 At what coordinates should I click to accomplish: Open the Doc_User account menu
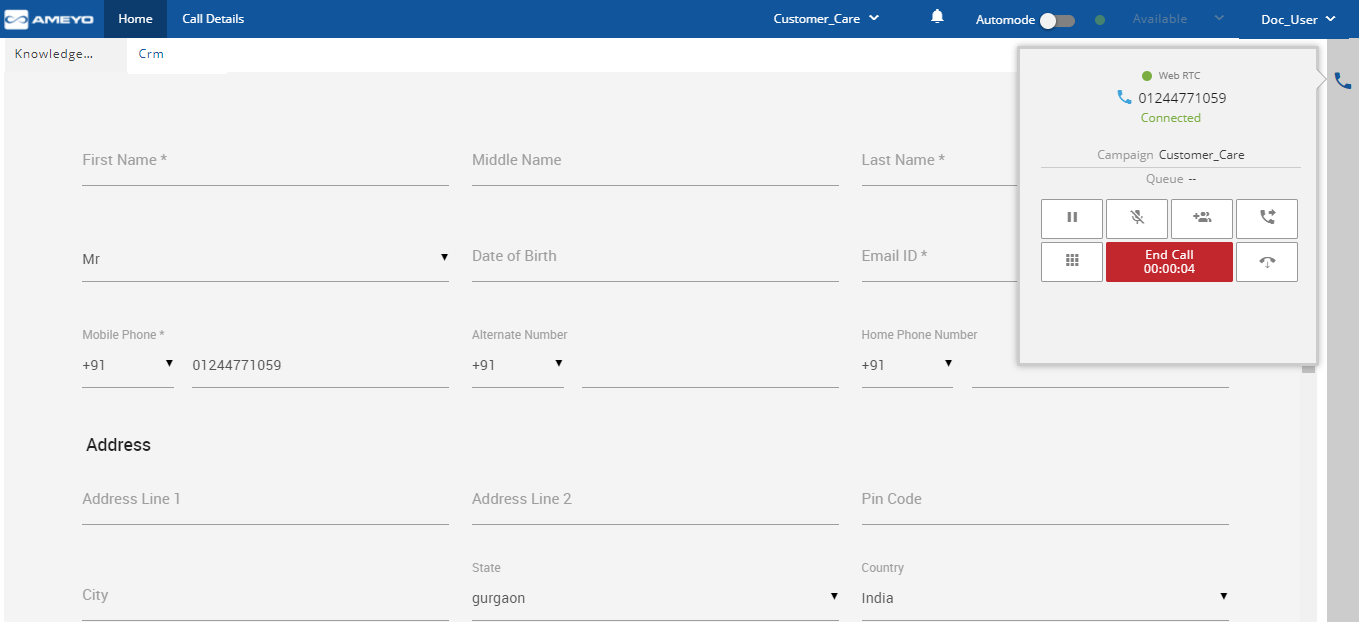click(x=1298, y=19)
